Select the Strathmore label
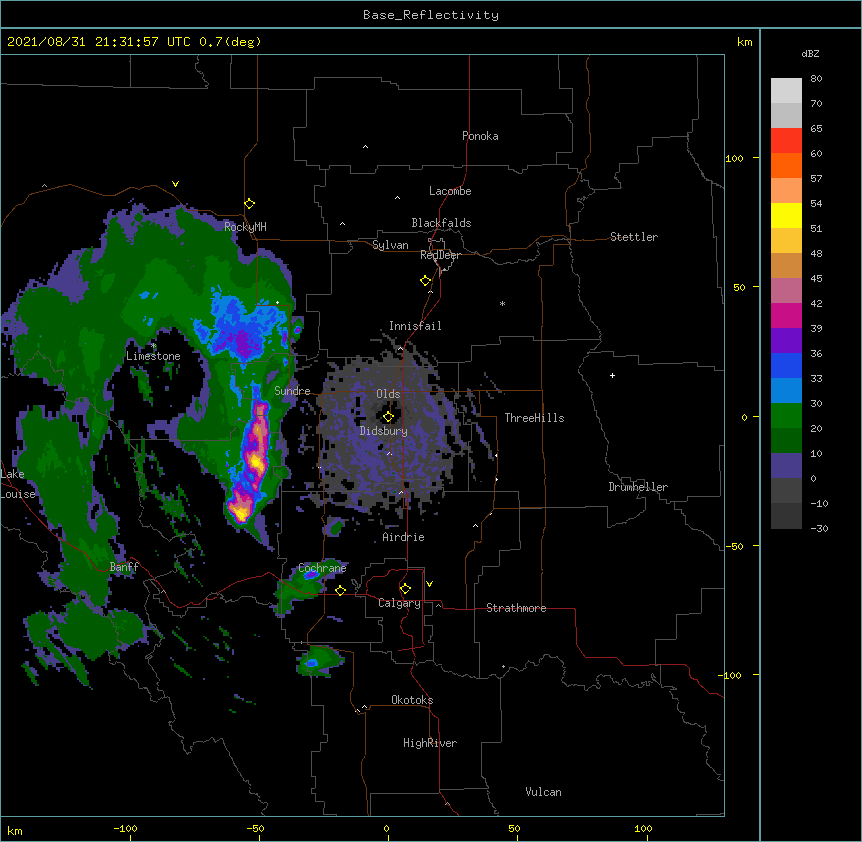This screenshot has height=842, width=862. click(x=516, y=608)
